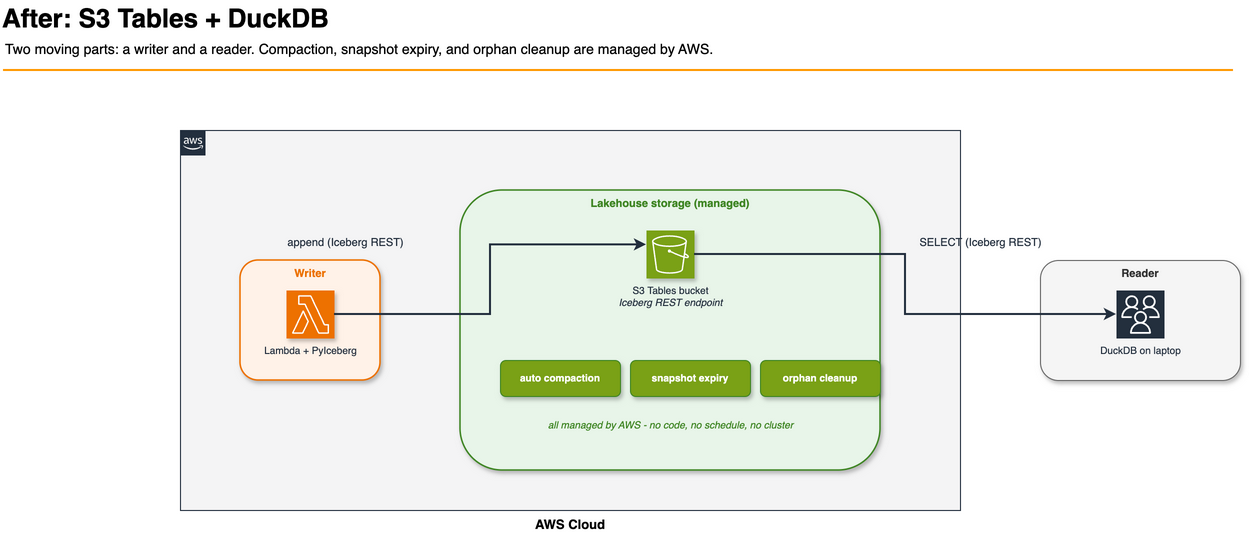Select the 'SELECT (Iceberg REST)' edge label

tap(980, 242)
